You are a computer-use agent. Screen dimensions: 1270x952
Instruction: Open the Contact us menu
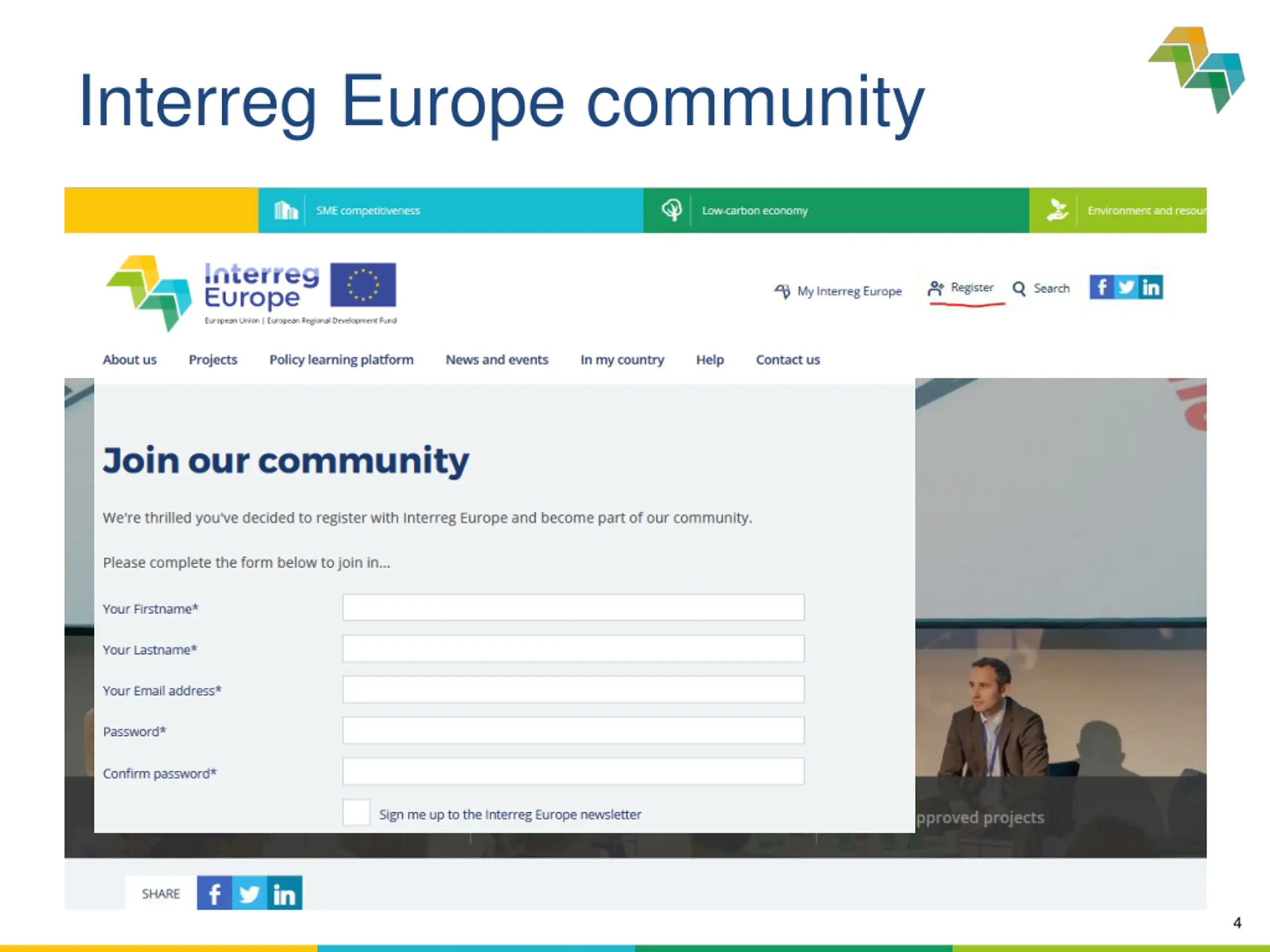coord(788,360)
